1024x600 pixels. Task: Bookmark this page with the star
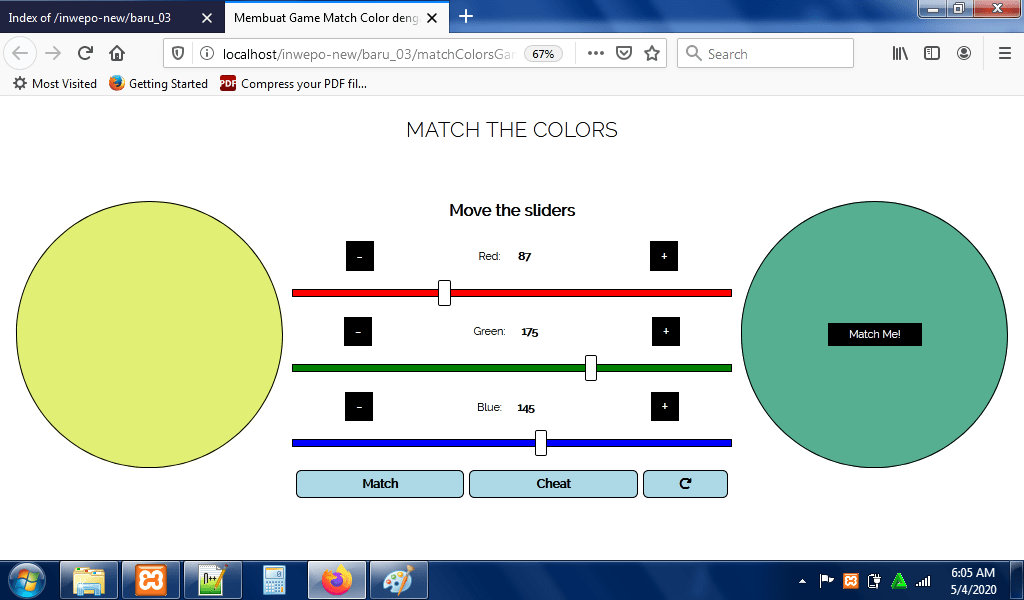652,54
